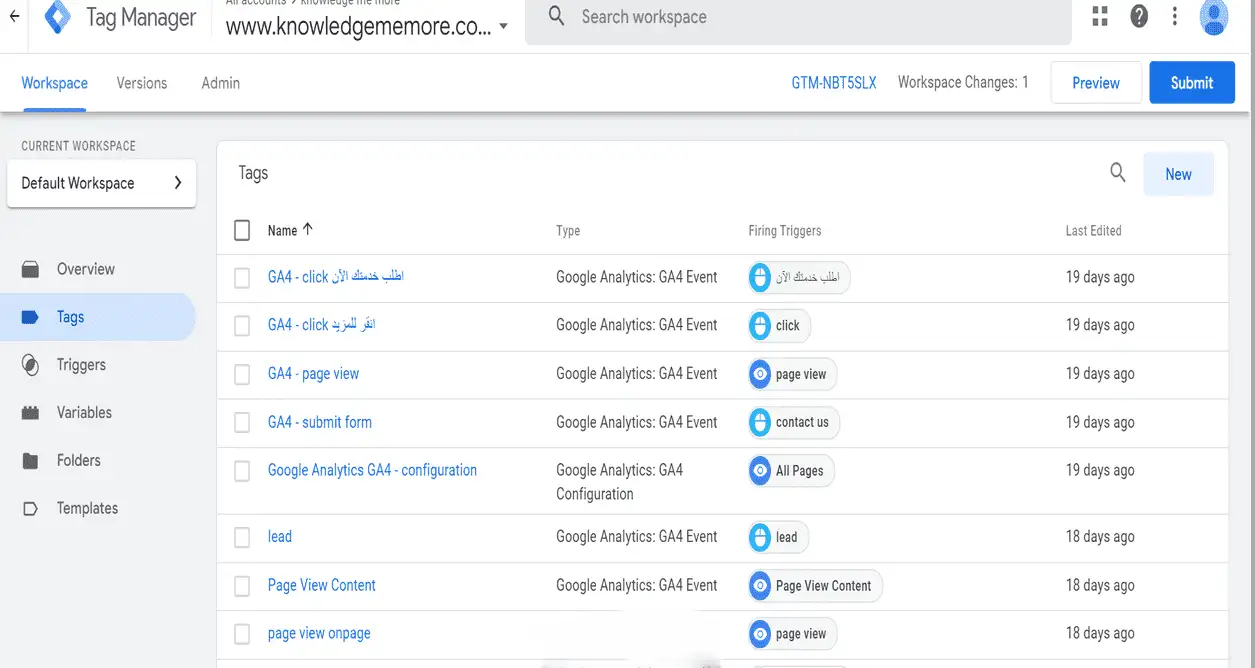The image size is (1255, 668).
Task: Click the Templates sidebar icon
Action: (x=31, y=508)
